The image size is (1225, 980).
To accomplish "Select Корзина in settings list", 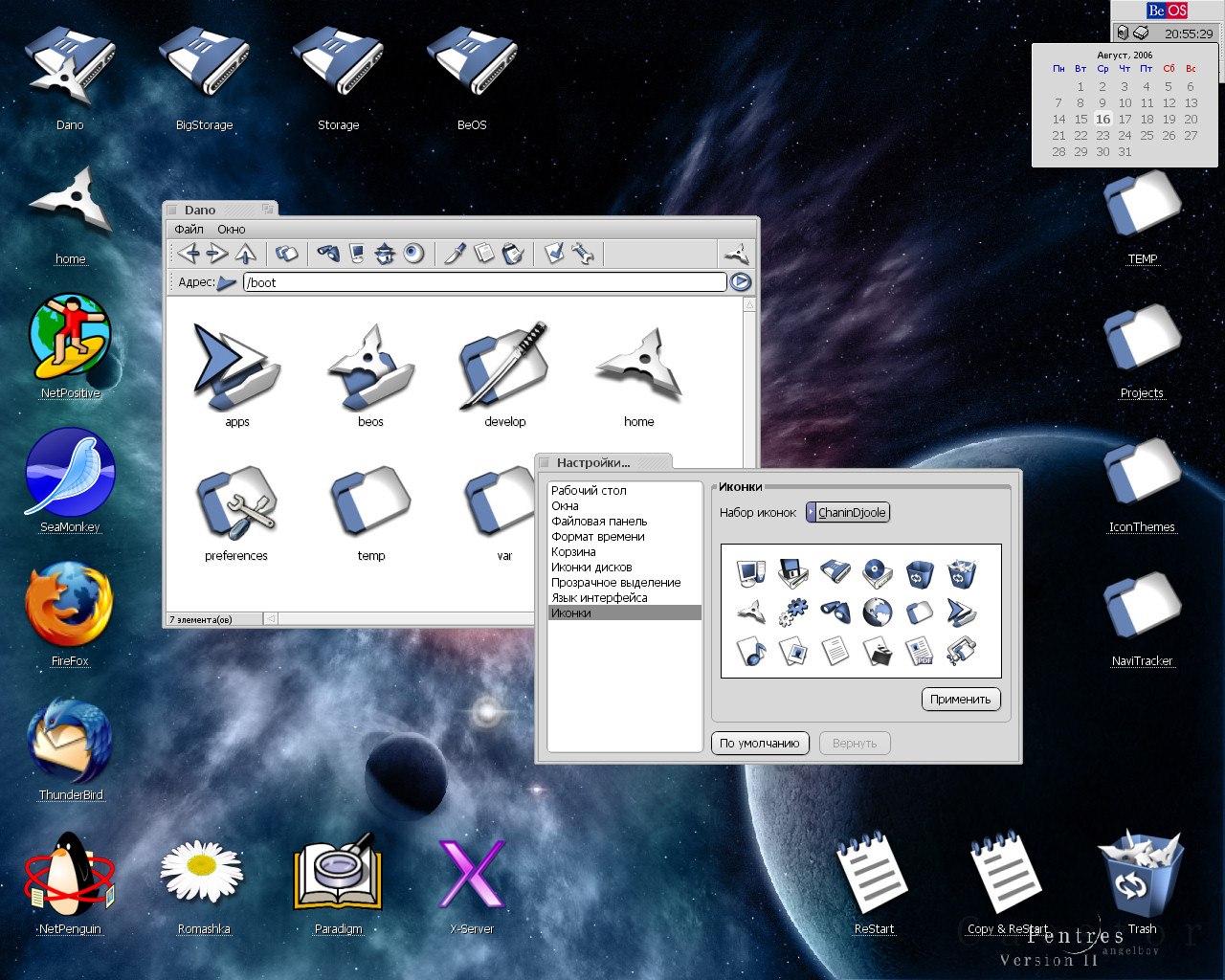I will tap(625, 551).
